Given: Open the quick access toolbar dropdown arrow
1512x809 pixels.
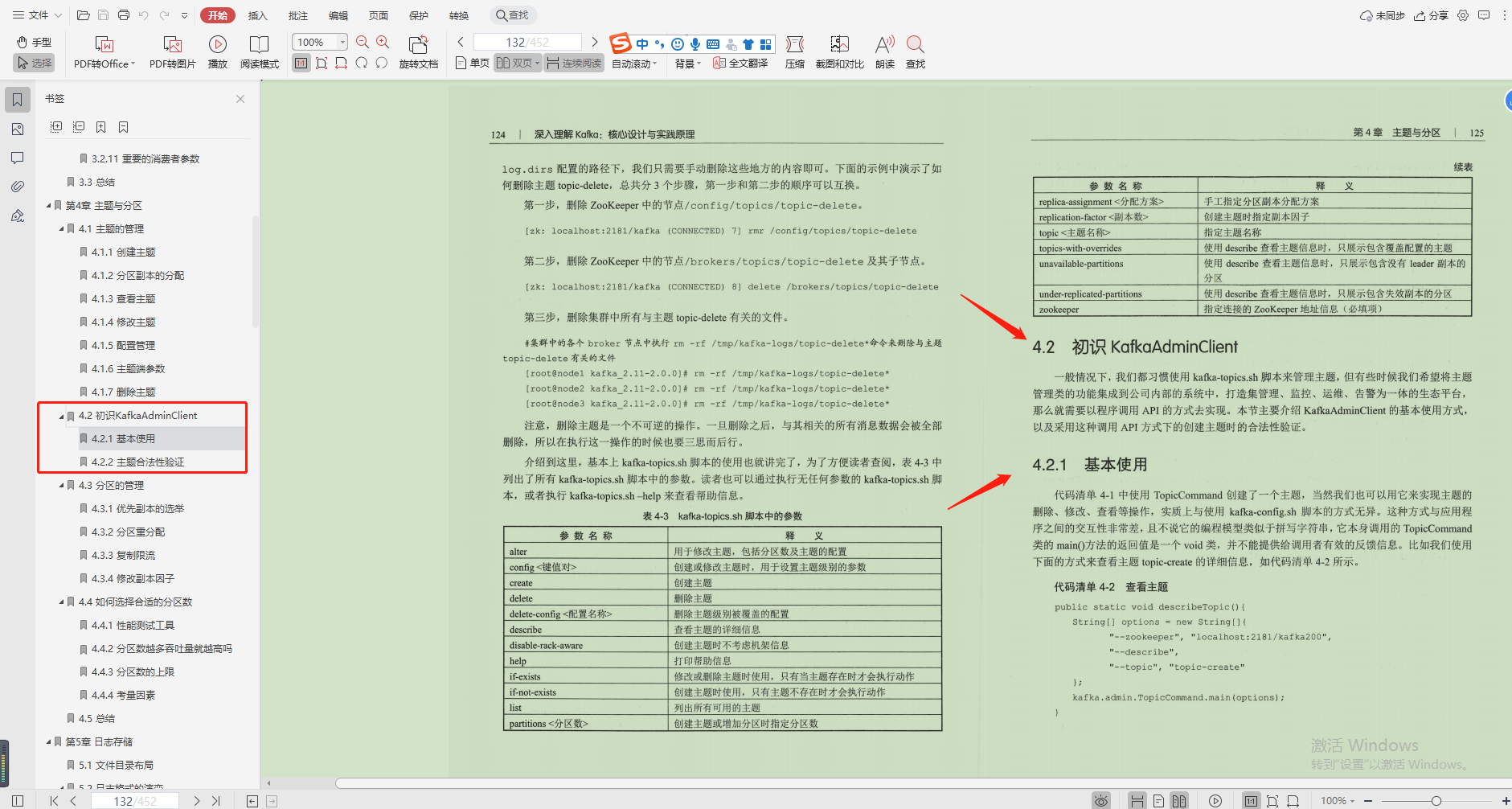Looking at the screenshot, I should pyautogui.click(x=184, y=15).
